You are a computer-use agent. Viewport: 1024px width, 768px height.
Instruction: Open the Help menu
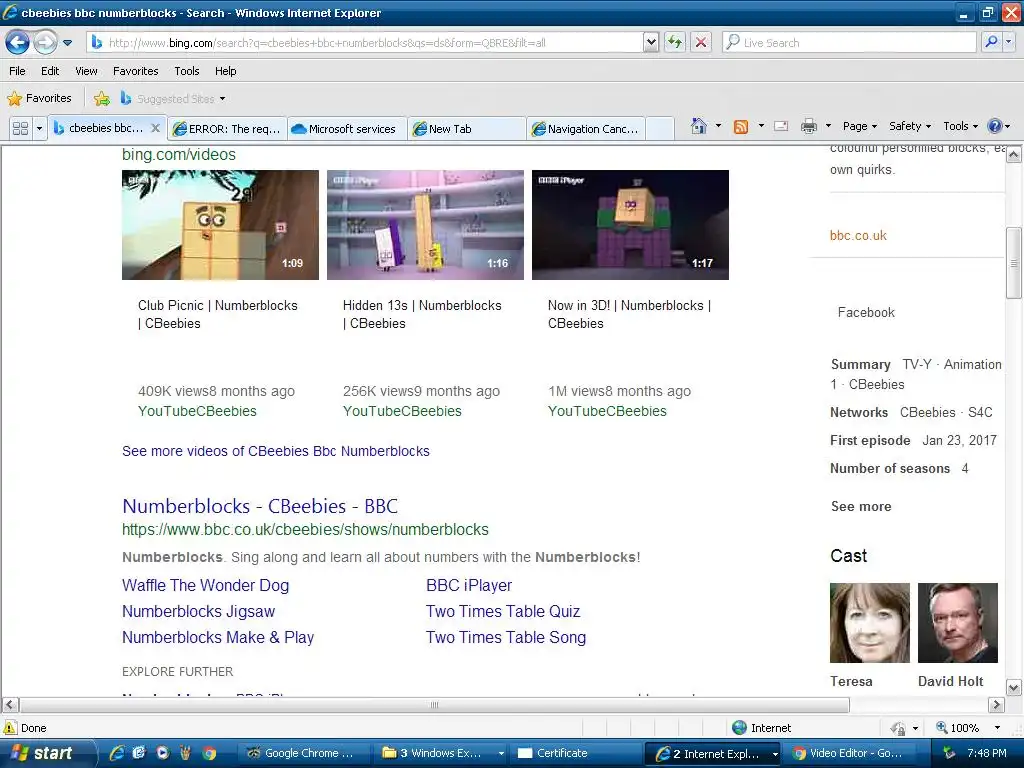(225, 71)
